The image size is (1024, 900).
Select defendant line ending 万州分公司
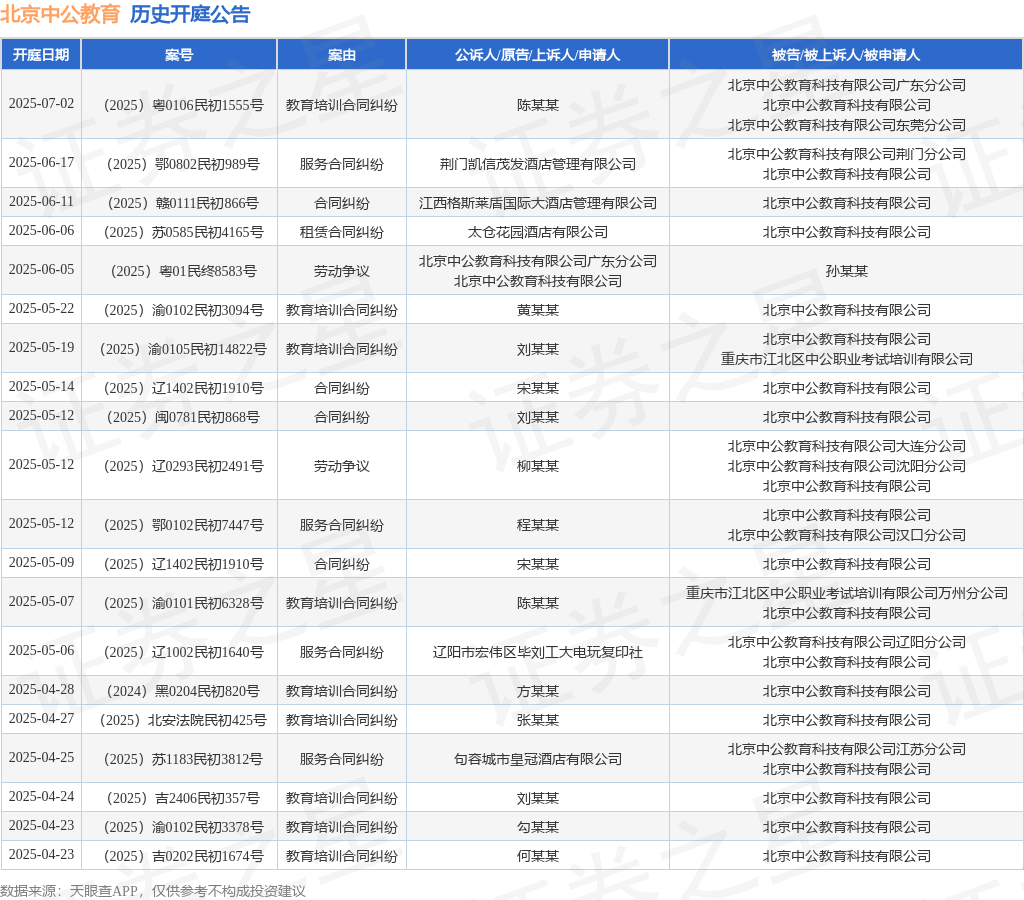846,593
